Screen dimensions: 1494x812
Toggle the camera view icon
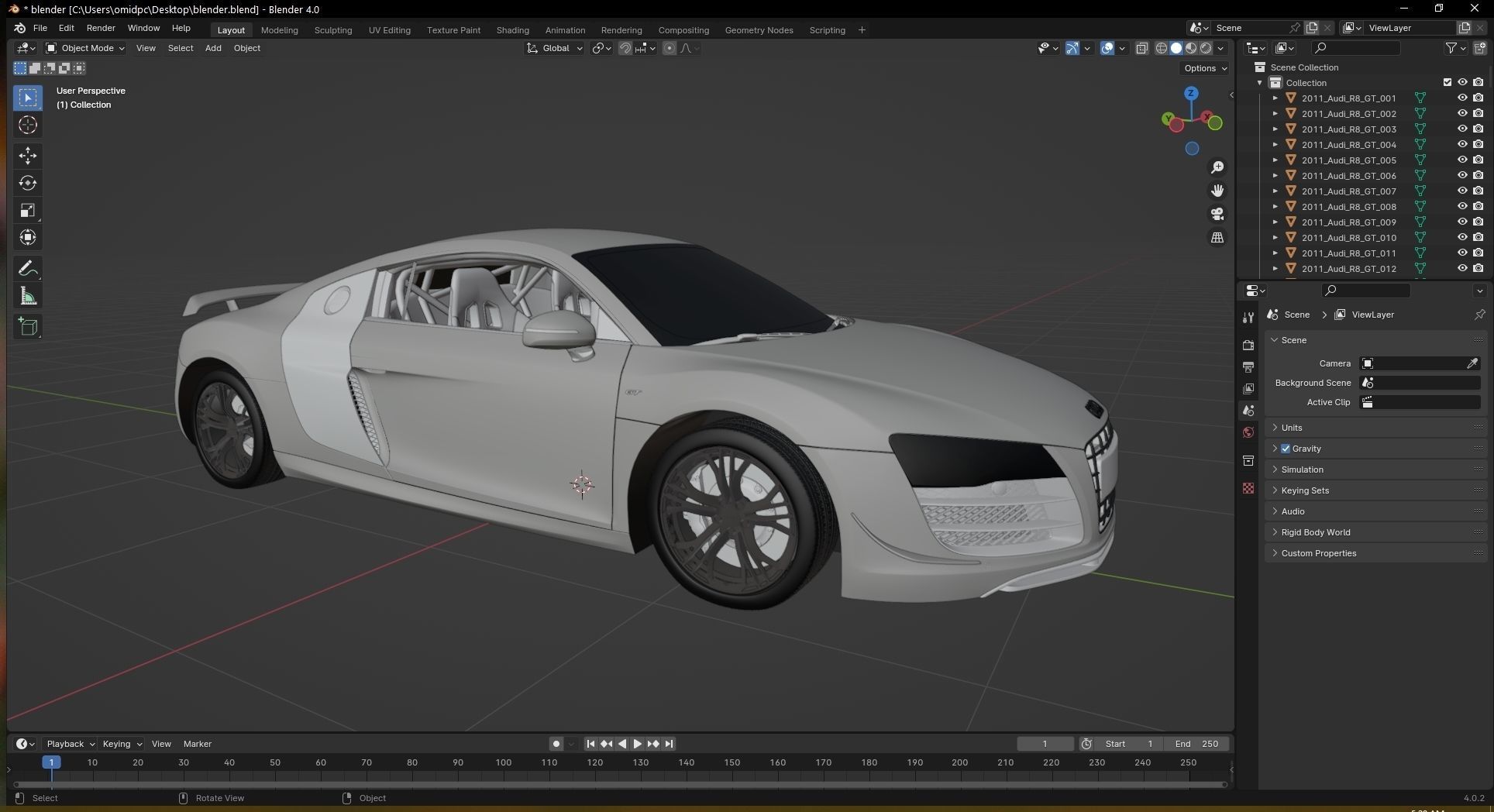tap(1217, 214)
